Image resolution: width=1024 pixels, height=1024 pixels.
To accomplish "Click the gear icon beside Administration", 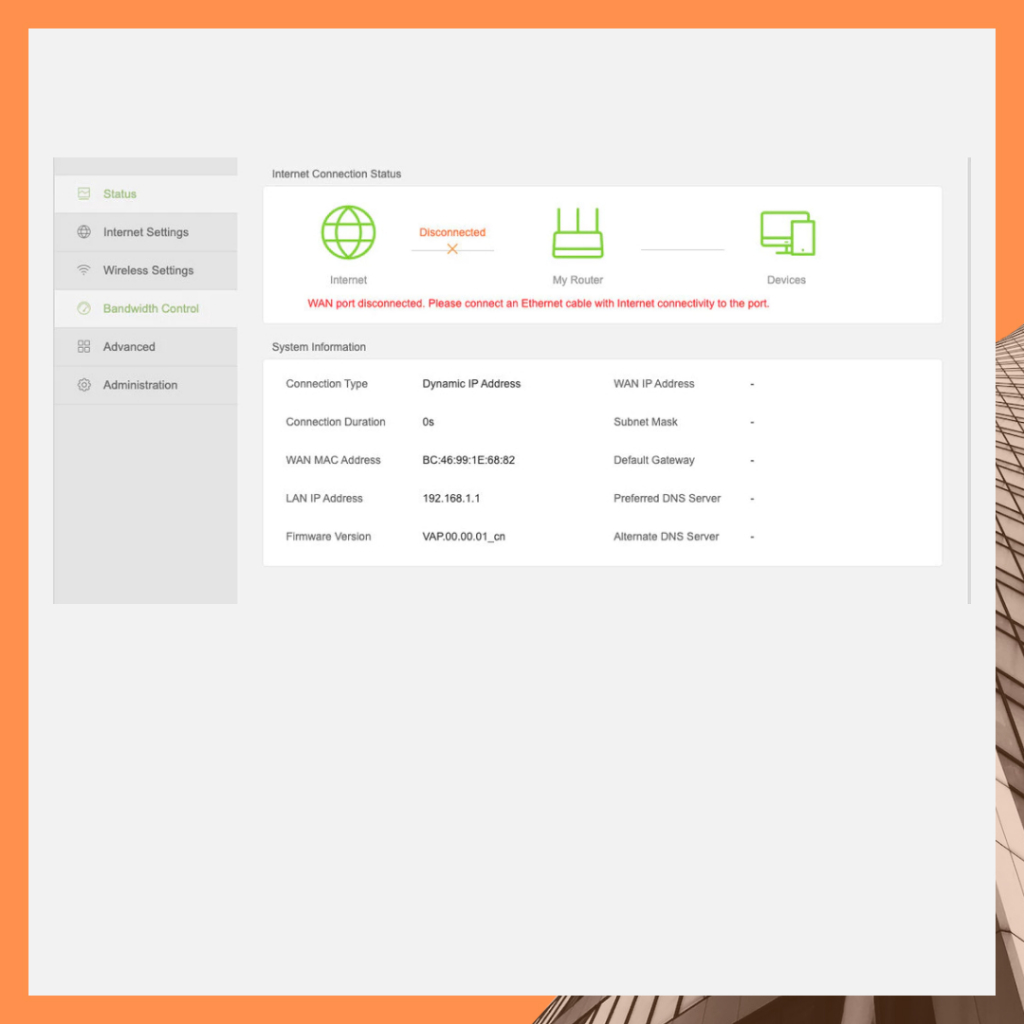I will (84, 385).
